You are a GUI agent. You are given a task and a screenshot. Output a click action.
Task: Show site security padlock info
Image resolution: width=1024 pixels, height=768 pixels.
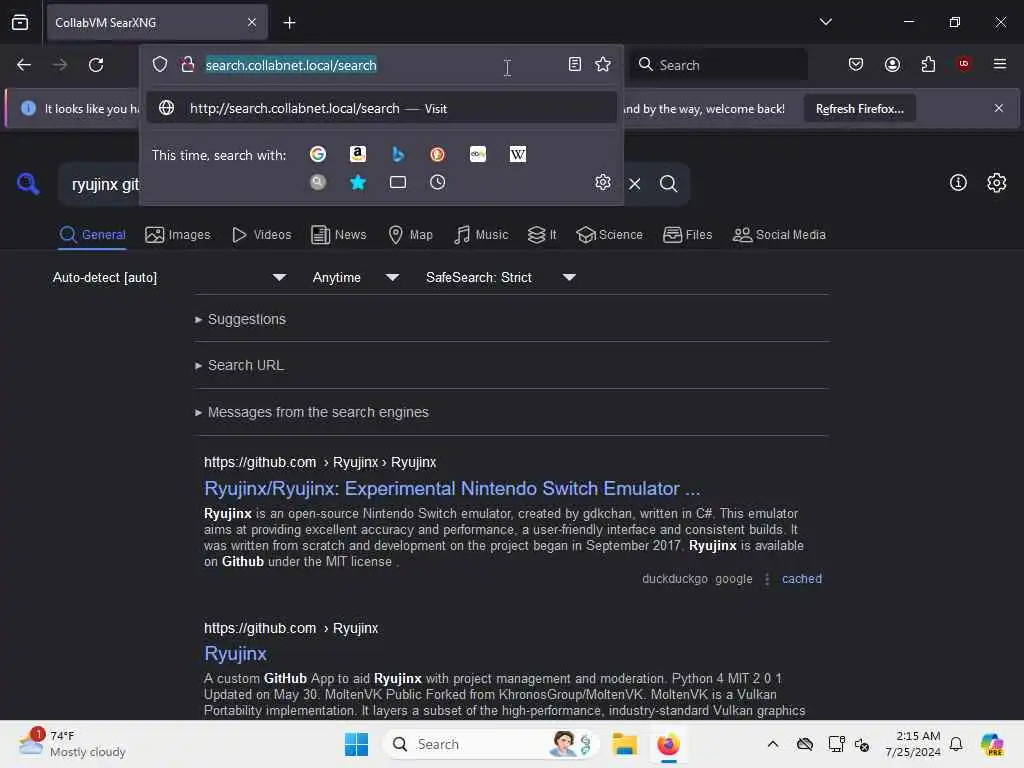[x=187, y=64]
